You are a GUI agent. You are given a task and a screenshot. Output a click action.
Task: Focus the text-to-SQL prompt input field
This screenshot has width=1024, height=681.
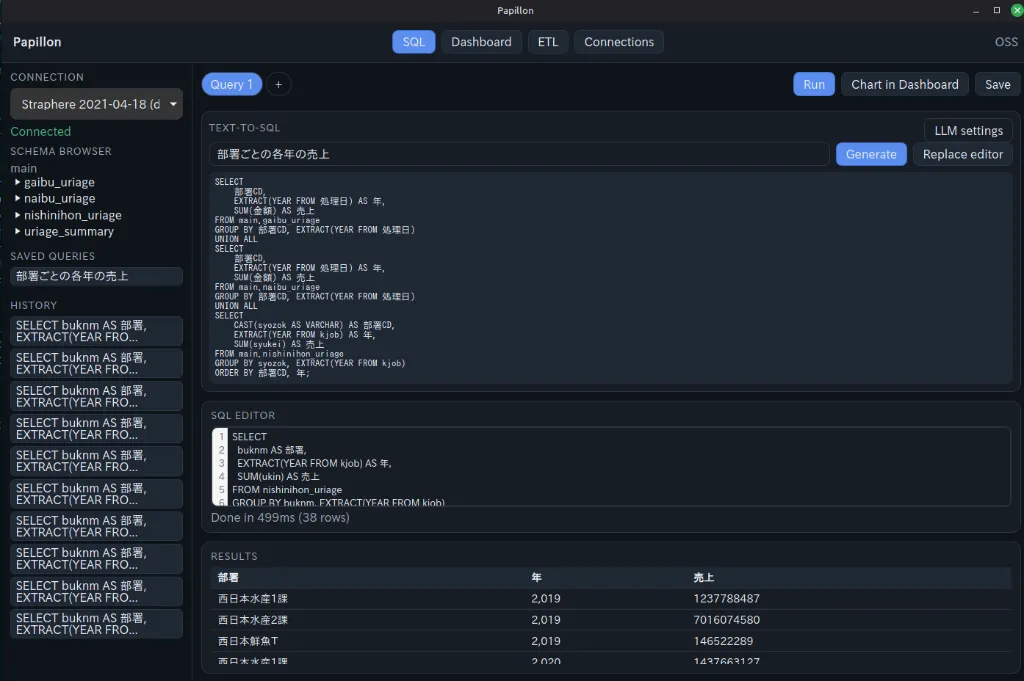coord(519,154)
